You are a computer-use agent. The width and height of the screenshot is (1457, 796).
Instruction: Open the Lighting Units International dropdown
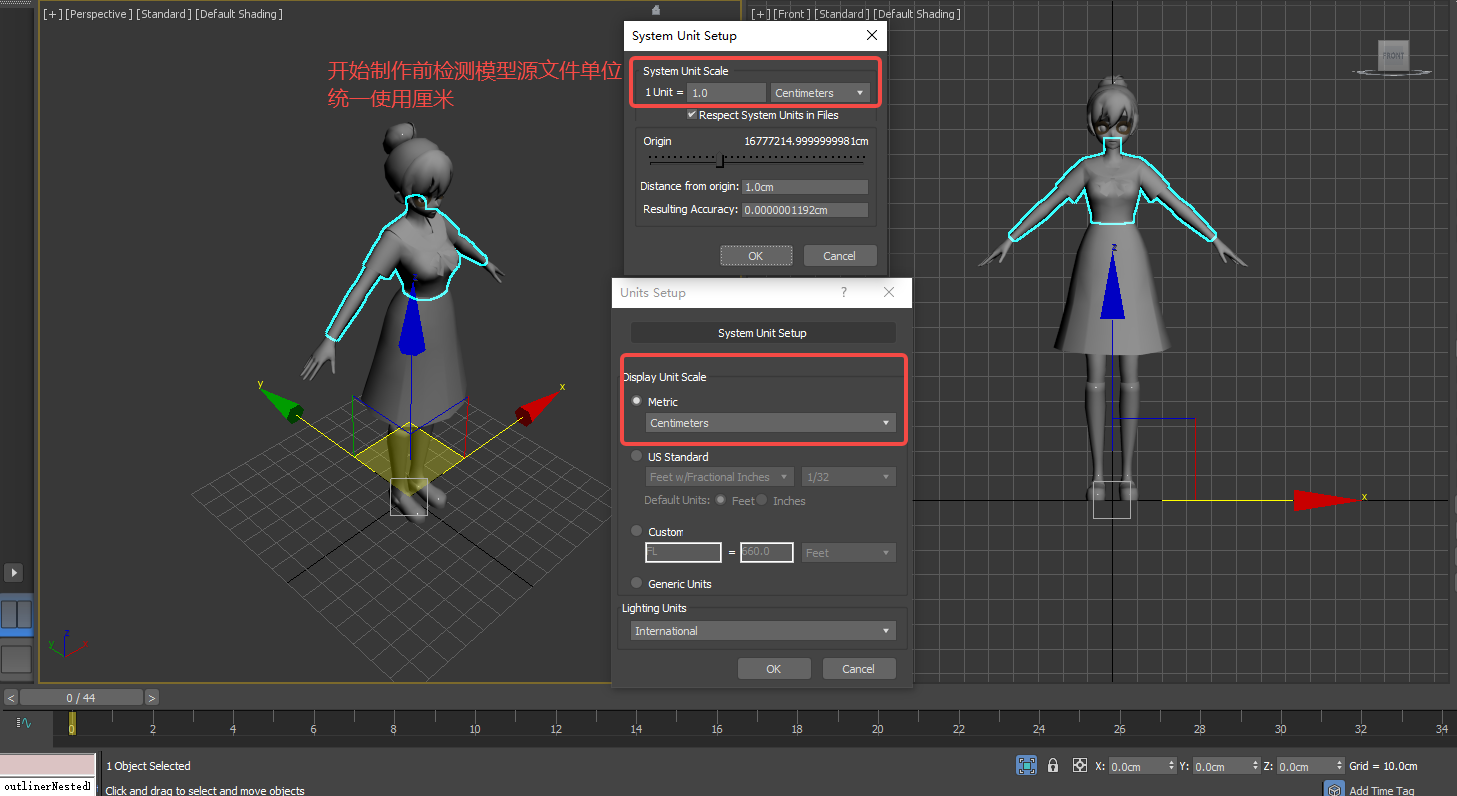pyautogui.click(x=764, y=631)
